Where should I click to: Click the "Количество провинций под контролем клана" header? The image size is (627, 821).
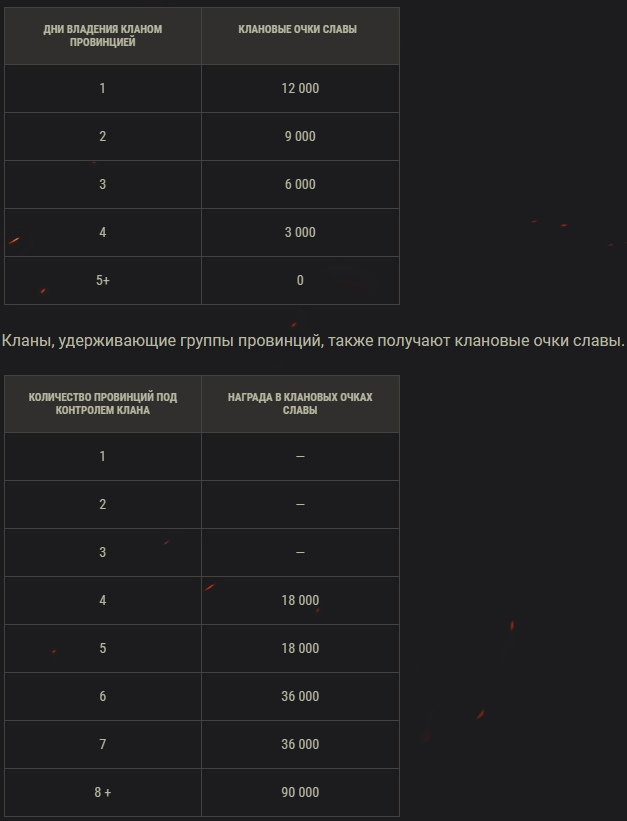pos(103,404)
